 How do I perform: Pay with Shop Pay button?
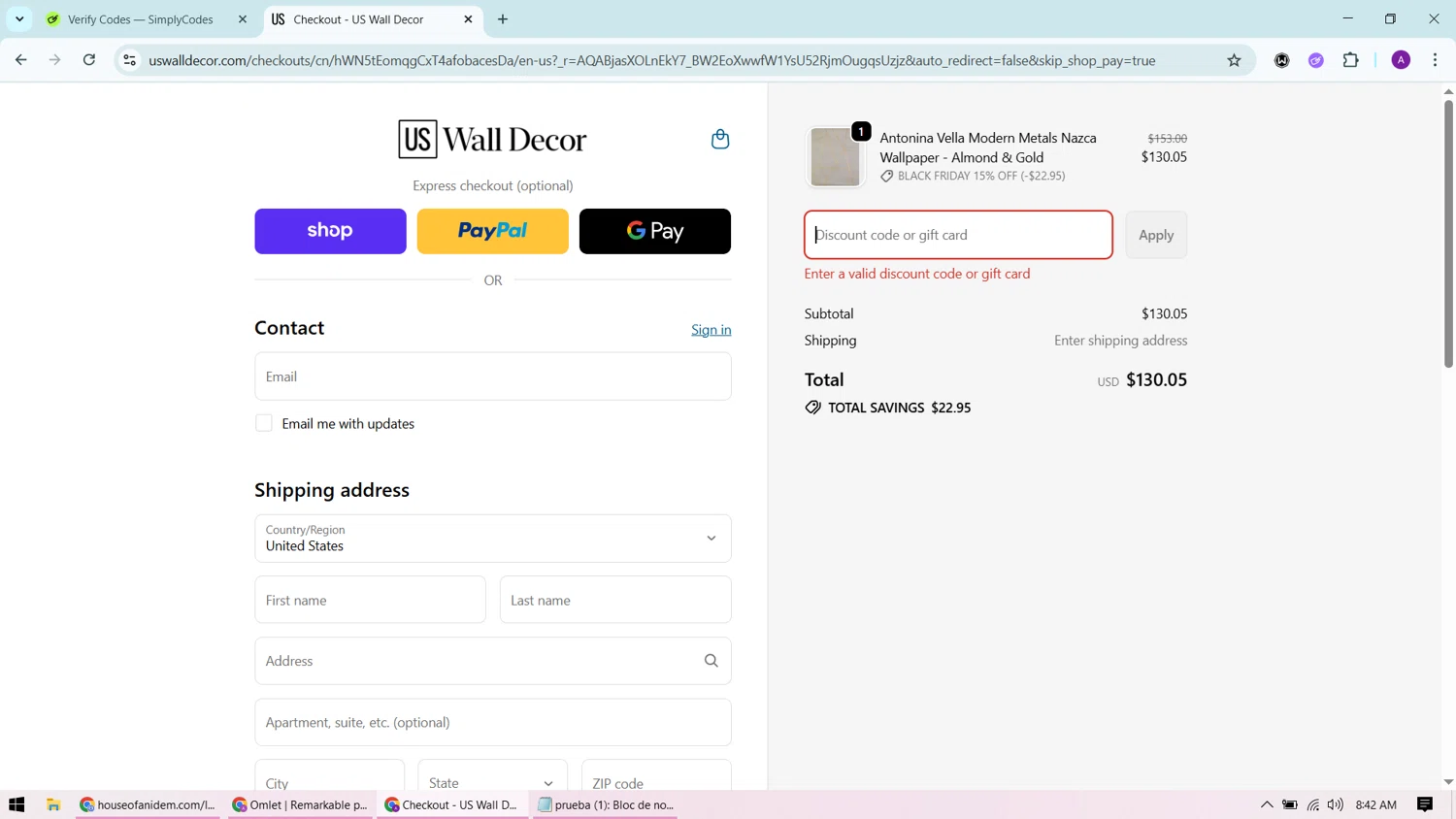pos(330,231)
